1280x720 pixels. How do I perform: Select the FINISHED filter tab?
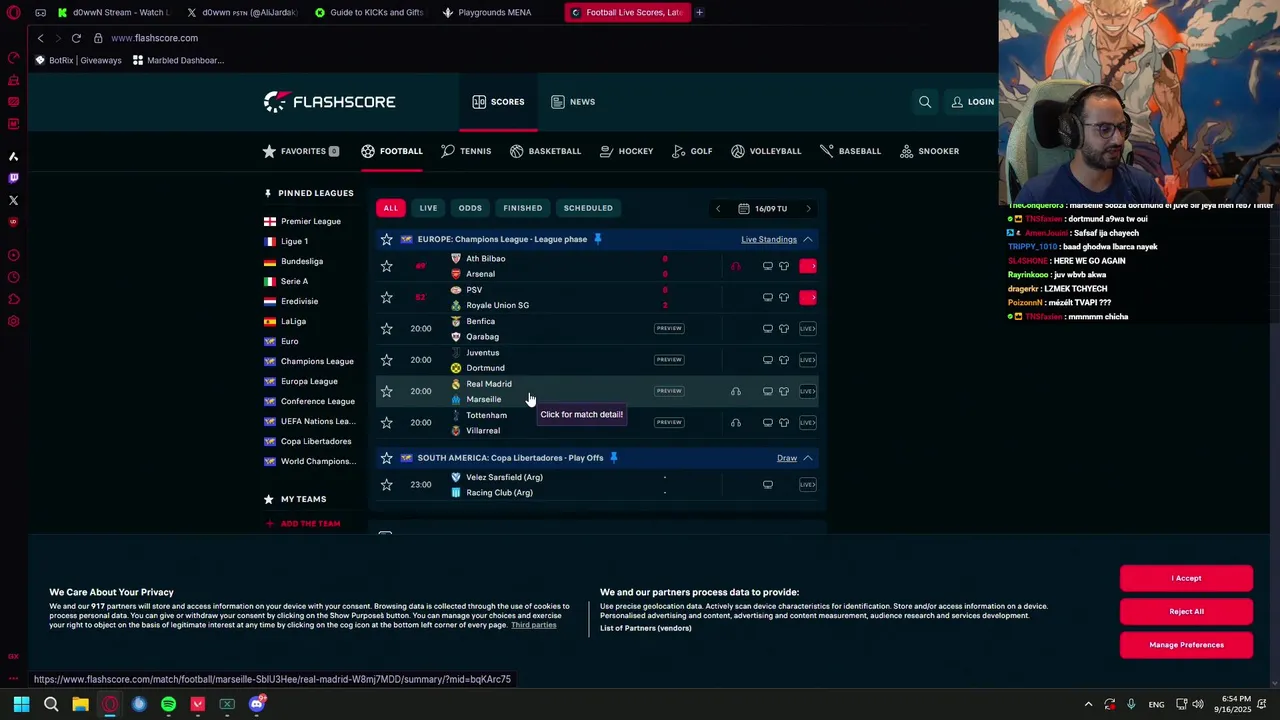tap(523, 208)
